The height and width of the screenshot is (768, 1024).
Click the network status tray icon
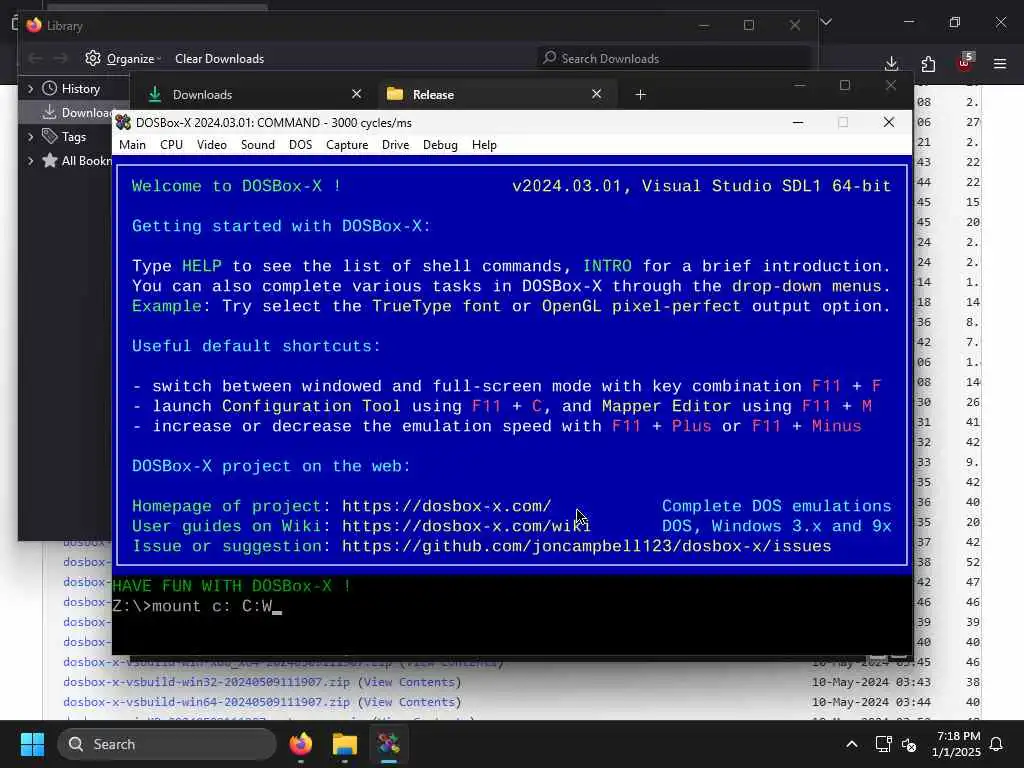click(x=883, y=744)
